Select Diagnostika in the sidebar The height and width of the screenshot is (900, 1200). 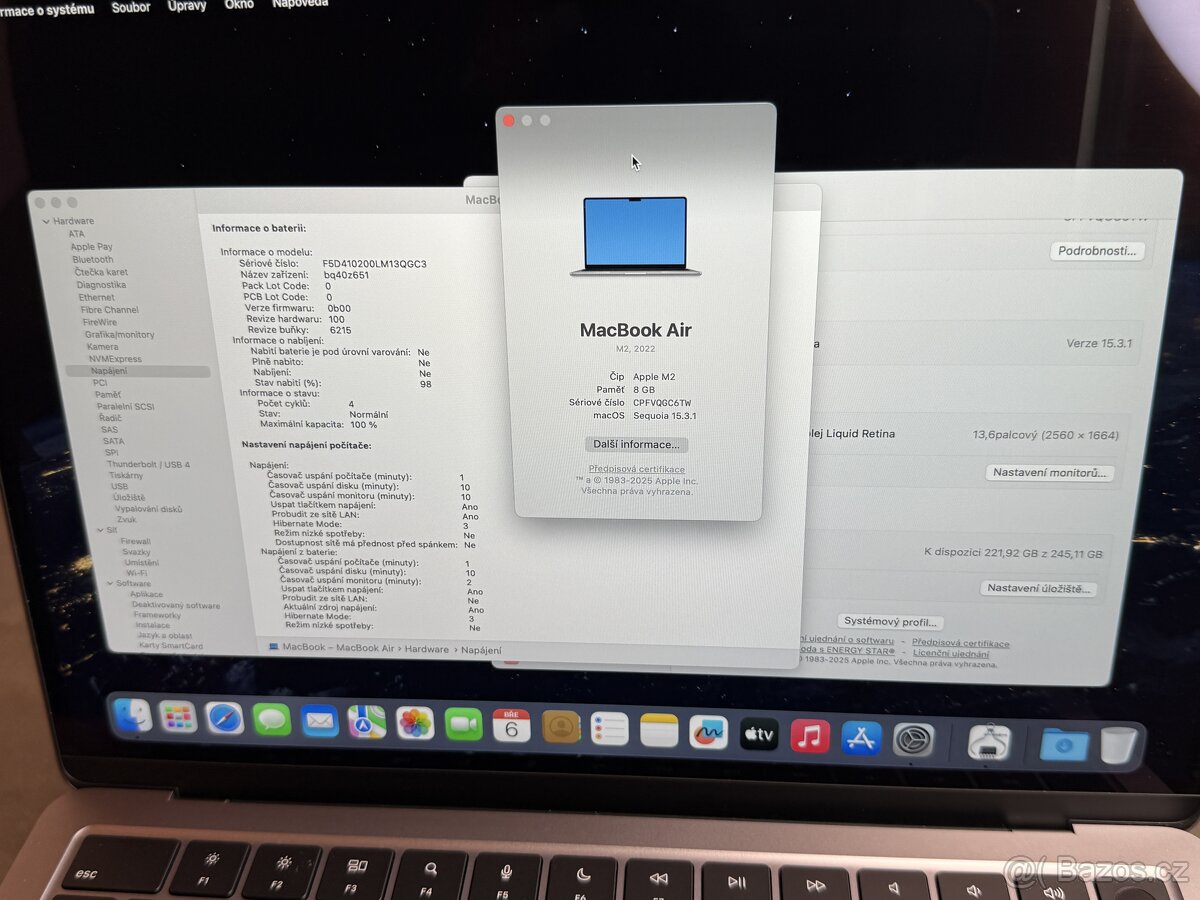click(101, 285)
